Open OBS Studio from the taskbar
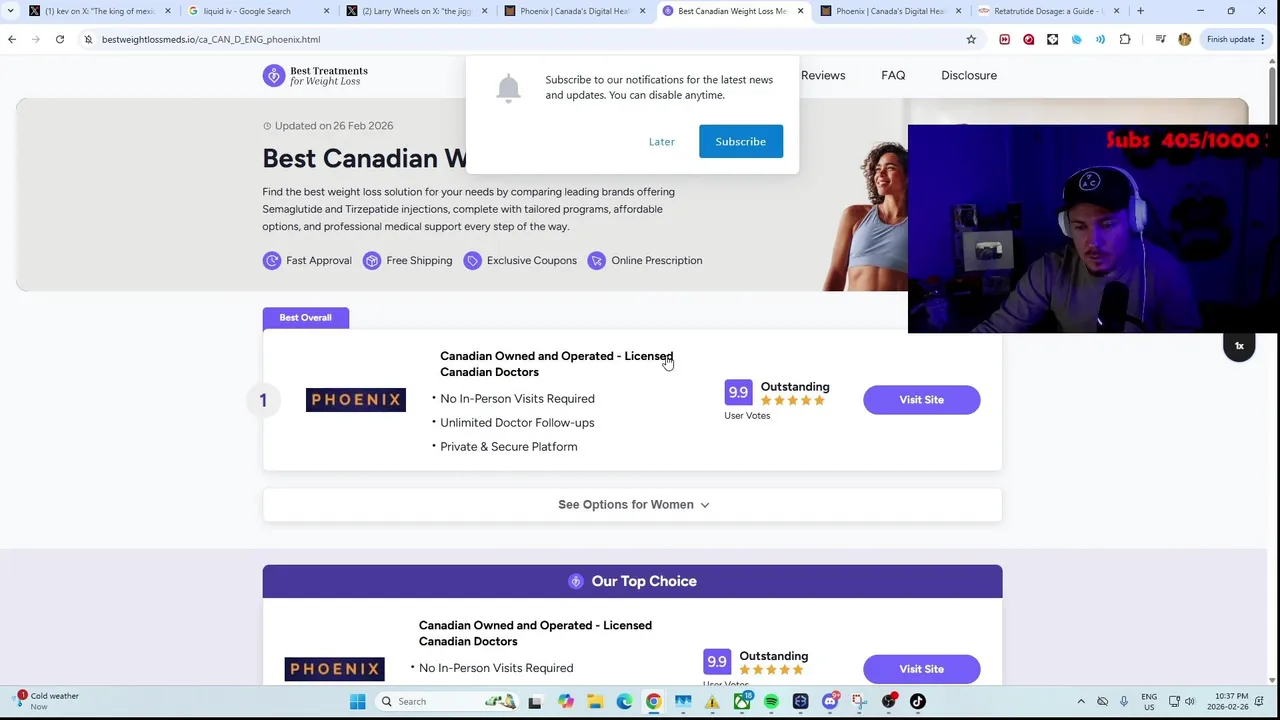 pyautogui.click(x=888, y=701)
